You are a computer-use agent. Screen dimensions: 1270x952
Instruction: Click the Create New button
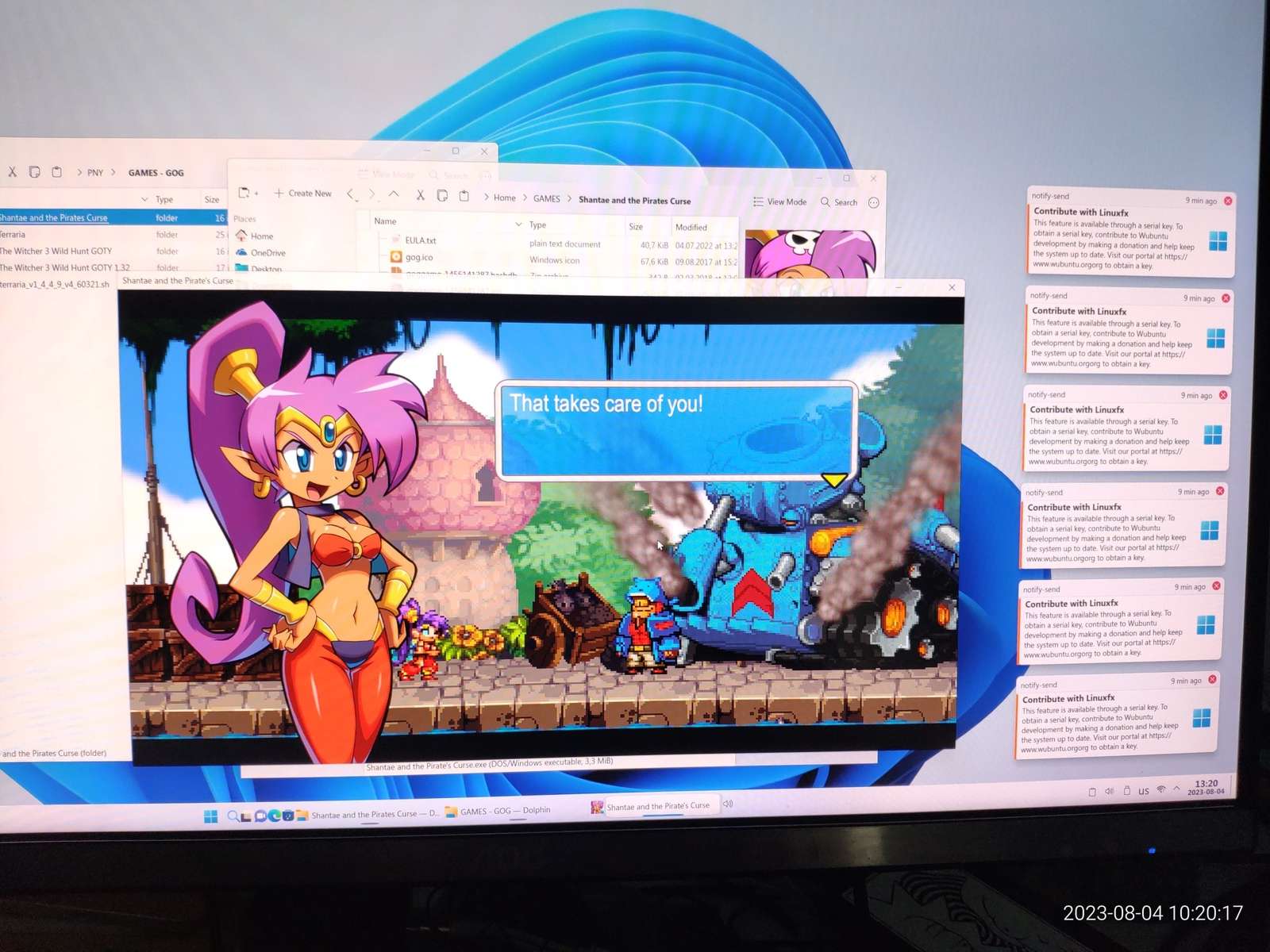pyautogui.click(x=302, y=194)
